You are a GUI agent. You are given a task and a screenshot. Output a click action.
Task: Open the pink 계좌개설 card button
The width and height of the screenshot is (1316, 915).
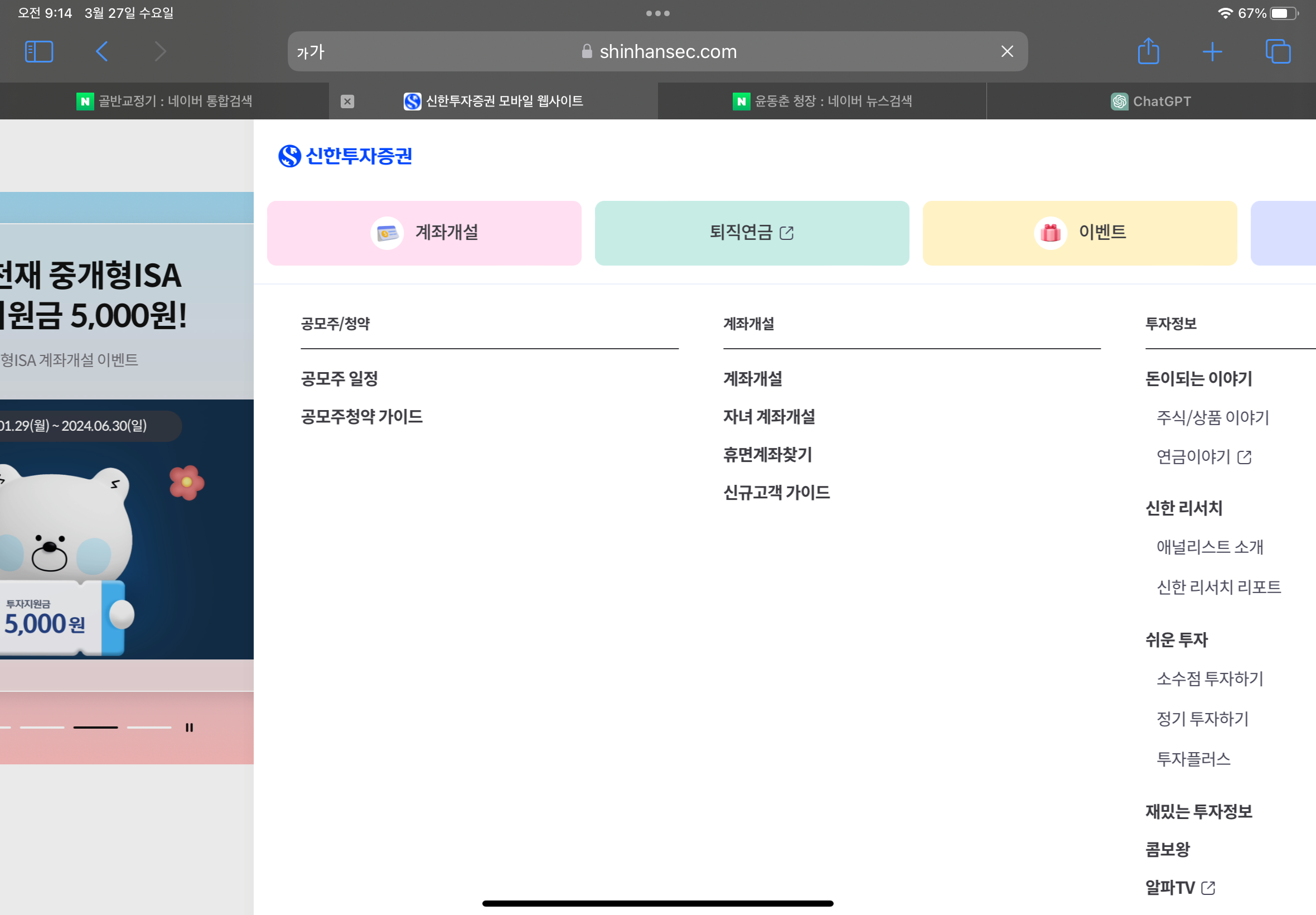tap(424, 233)
